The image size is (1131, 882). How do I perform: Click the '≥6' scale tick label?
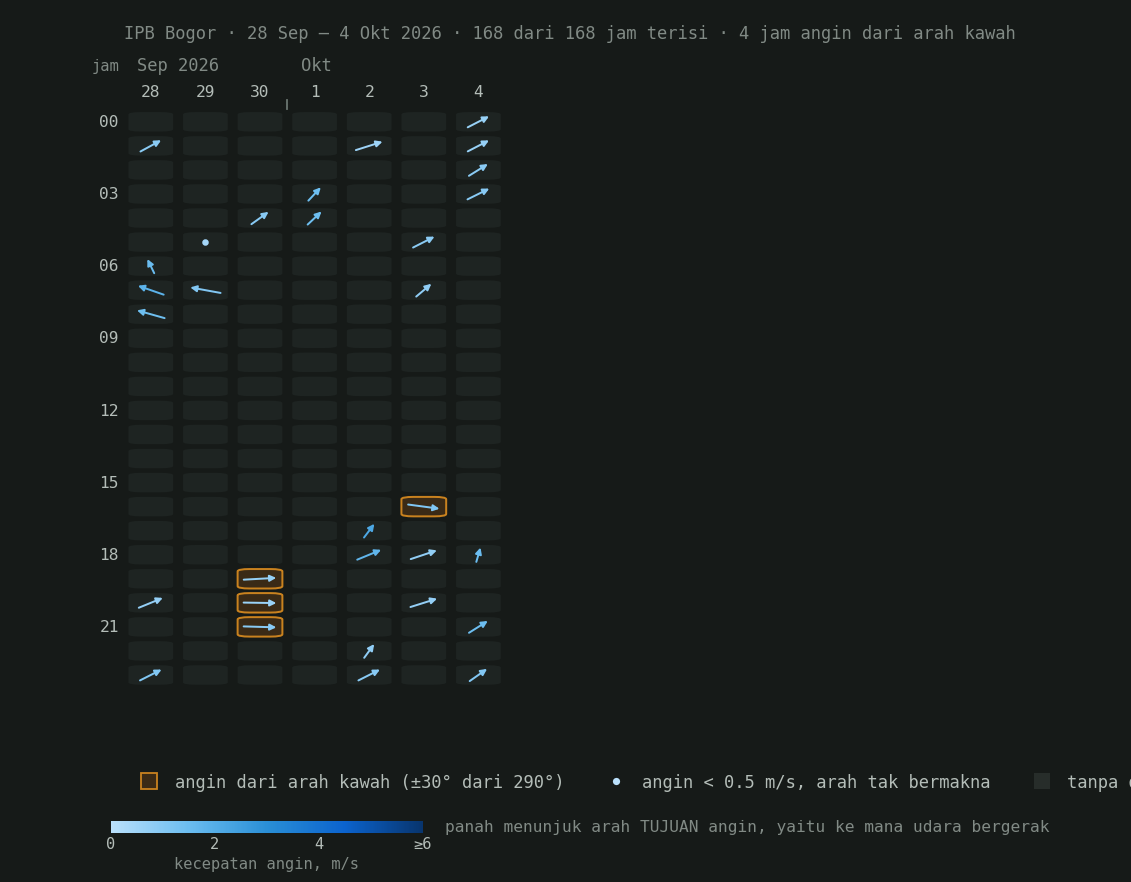click(x=423, y=844)
